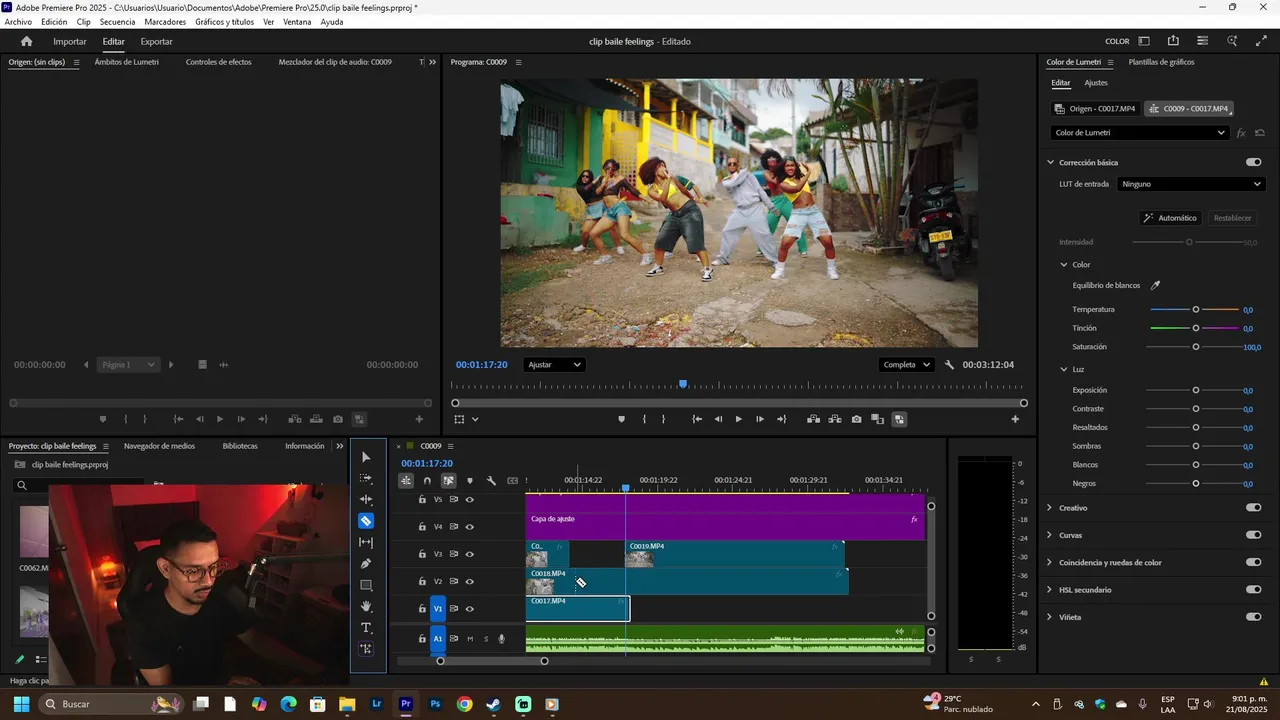The image size is (1280, 720).
Task: Toggle the Curvas section switch
Action: [1253, 535]
